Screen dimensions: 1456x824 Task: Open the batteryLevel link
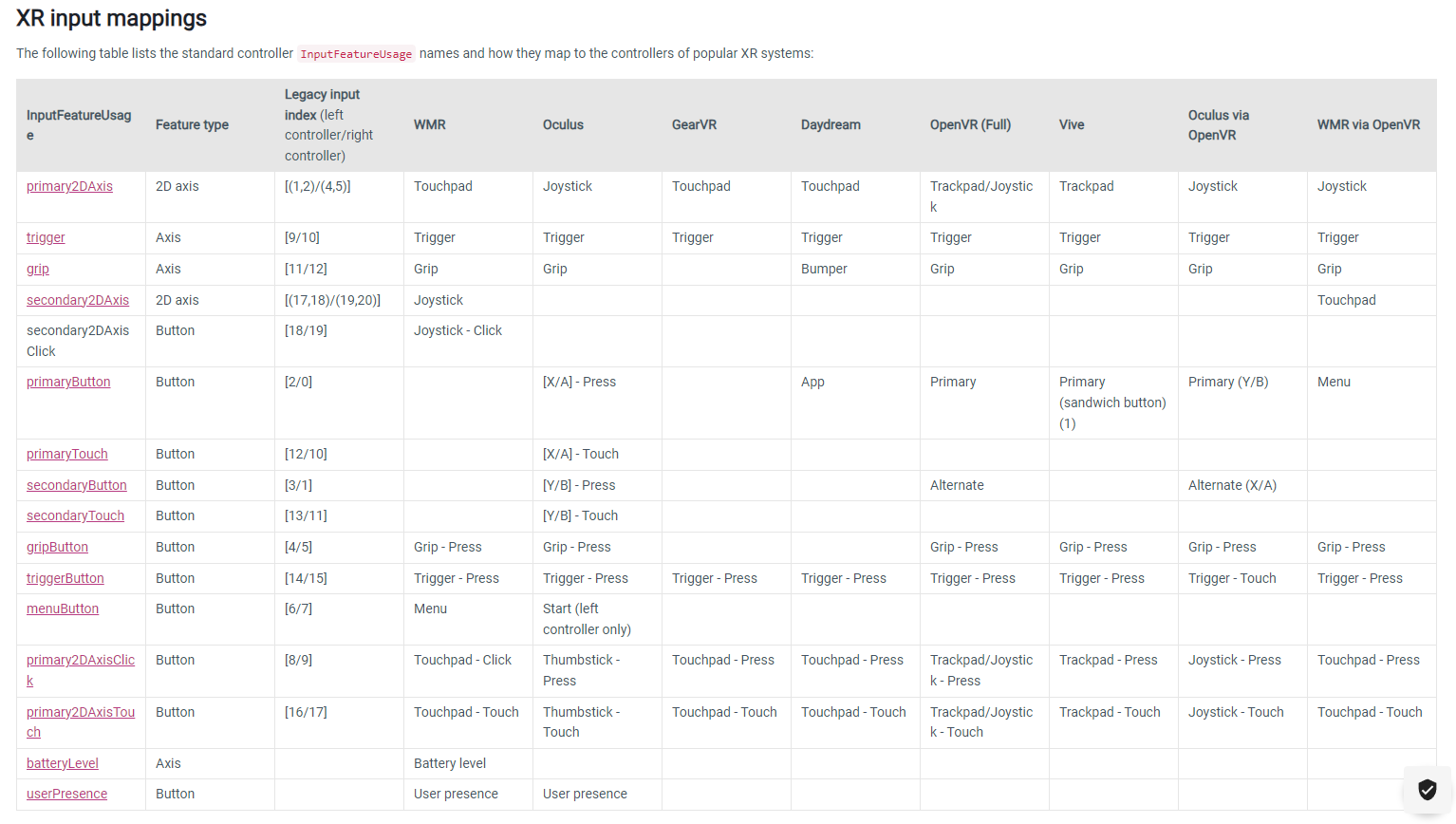[x=63, y=763]
